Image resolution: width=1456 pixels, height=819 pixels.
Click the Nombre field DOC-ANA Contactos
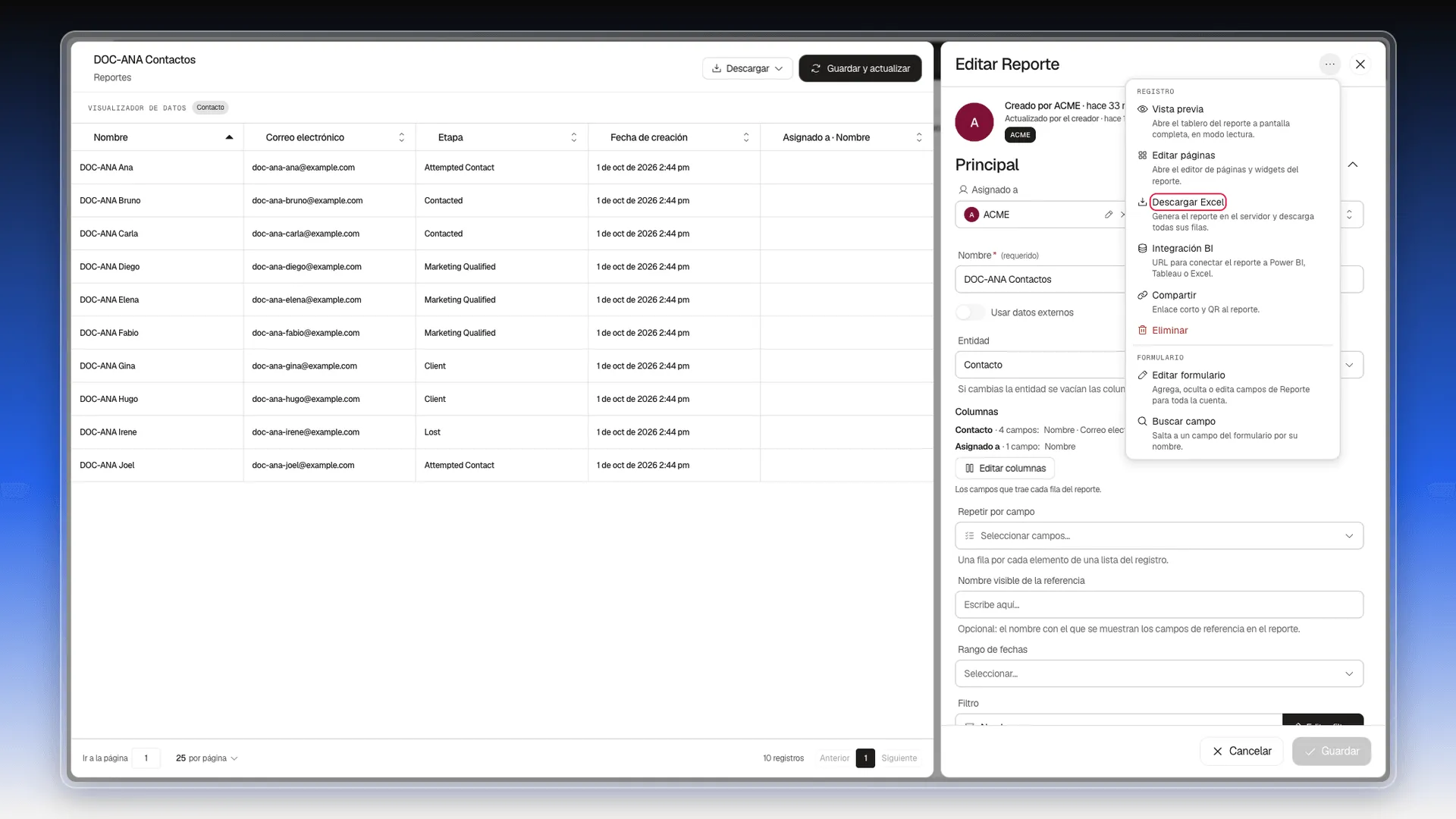(x=1040, y=280)
